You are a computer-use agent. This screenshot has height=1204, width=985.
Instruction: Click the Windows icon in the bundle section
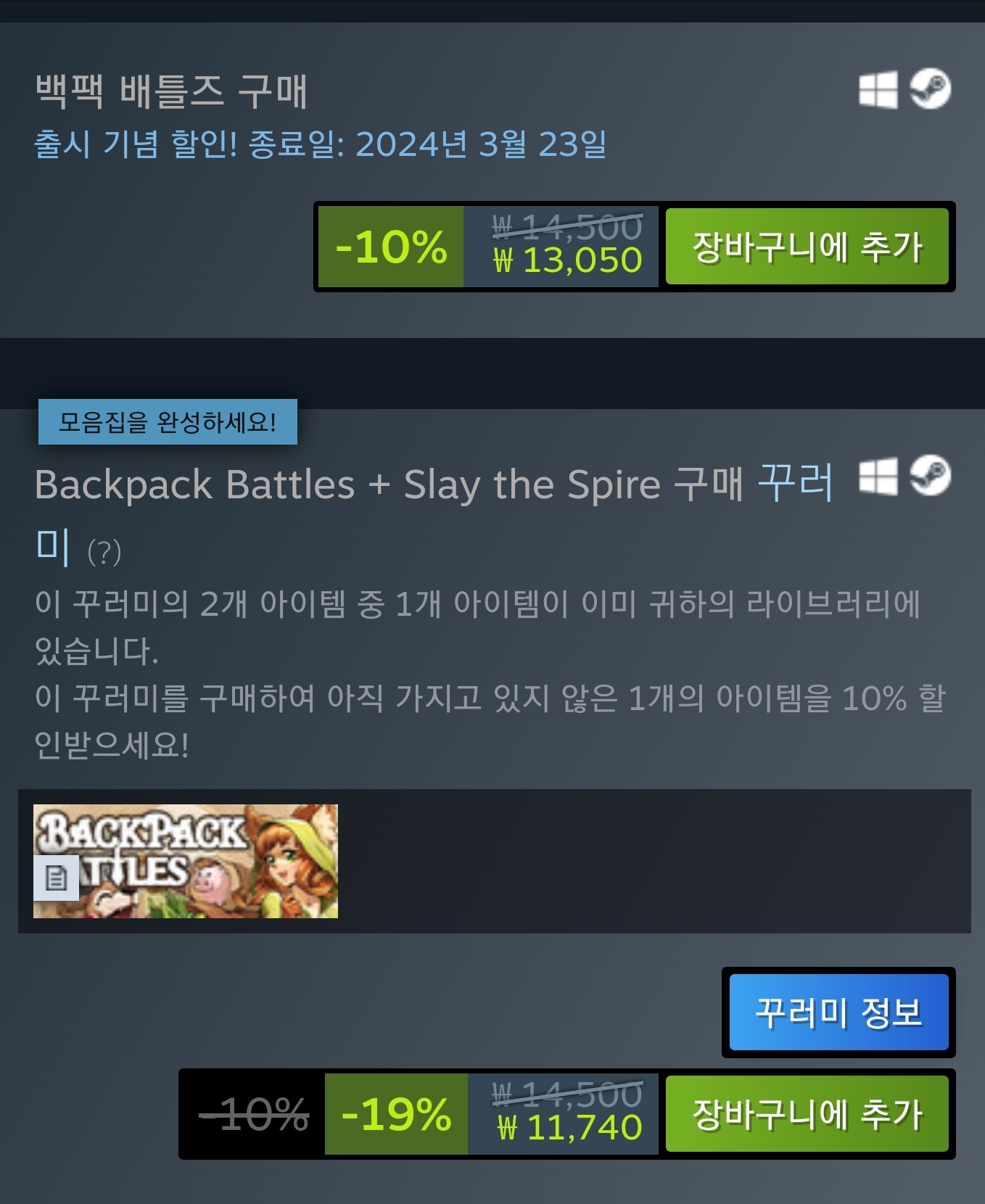(x=878, y=477)
